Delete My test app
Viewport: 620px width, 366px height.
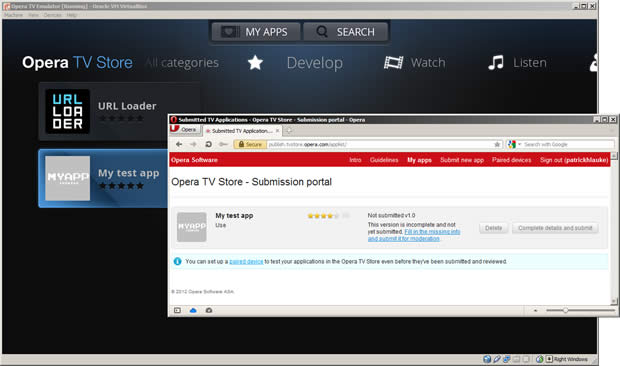(493, 228)
